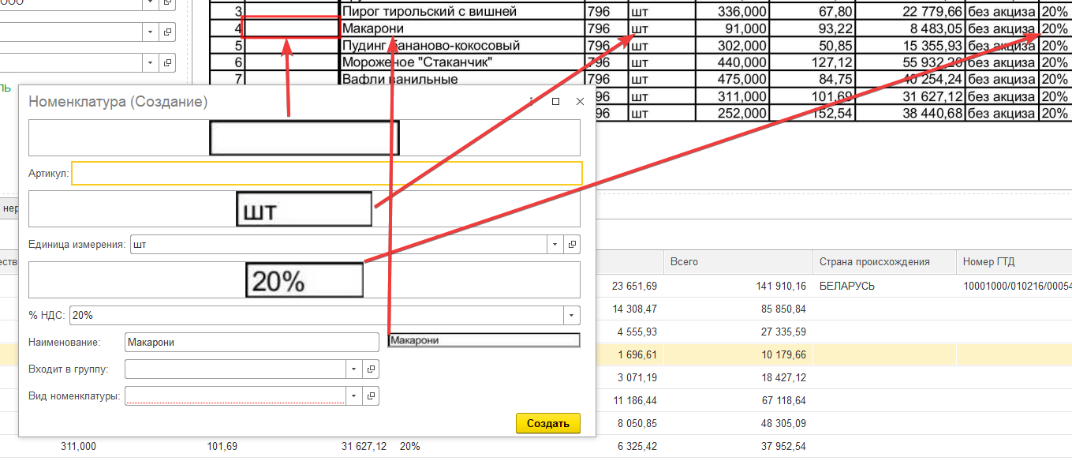This screenshot has width=1072, height=461.
Task: Click the Создать button
Action: click(548, 423)
